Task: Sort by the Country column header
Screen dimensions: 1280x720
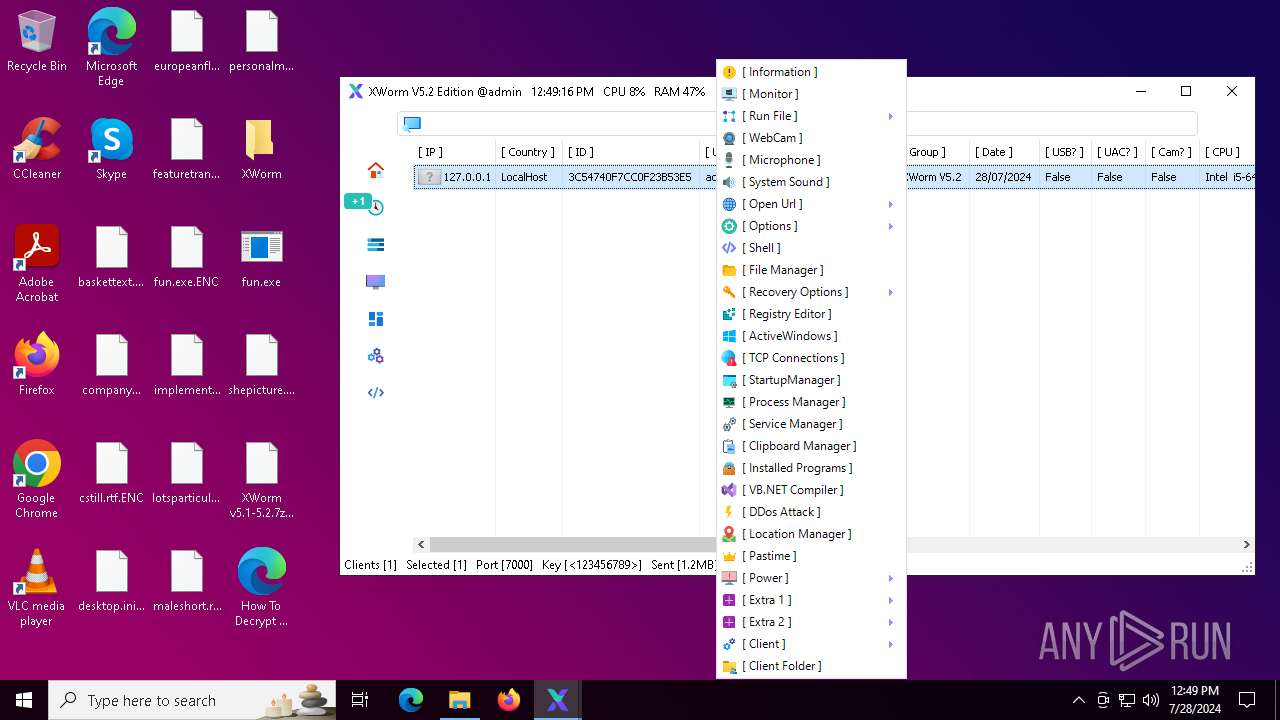Action: (528, 152)
